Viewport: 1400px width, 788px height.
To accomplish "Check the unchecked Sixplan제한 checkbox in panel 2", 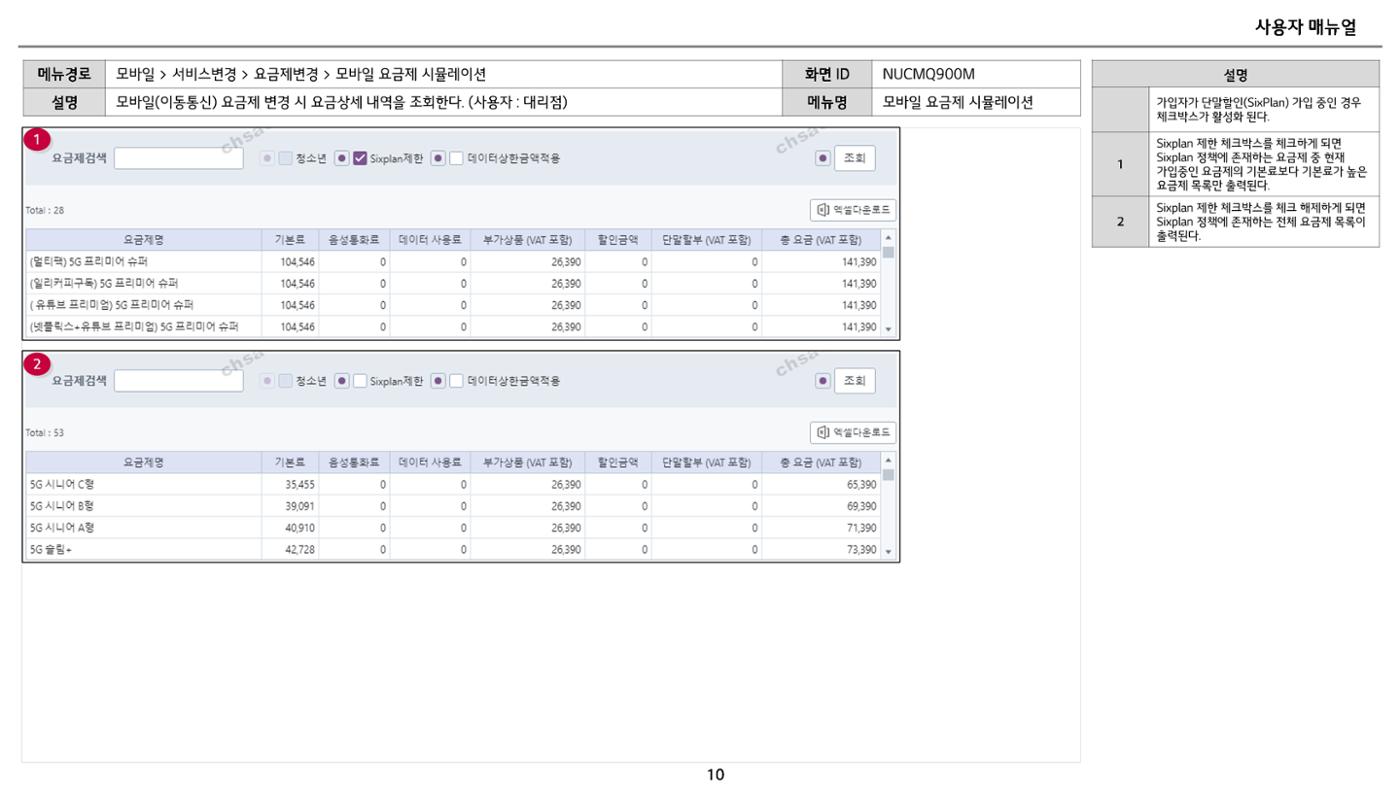I will tap(360, 381).
